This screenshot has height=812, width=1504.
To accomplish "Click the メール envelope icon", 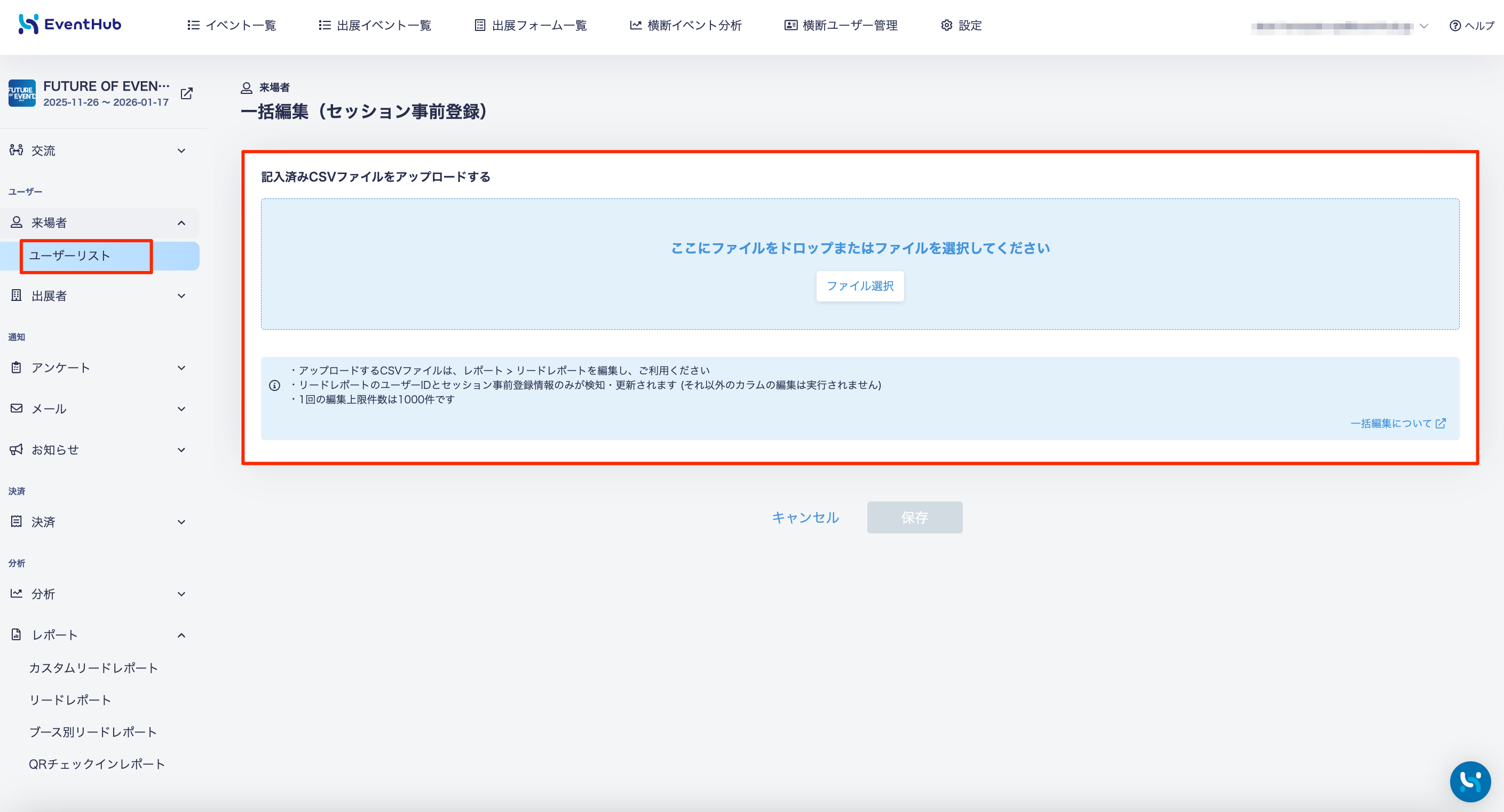I will 17,408.
